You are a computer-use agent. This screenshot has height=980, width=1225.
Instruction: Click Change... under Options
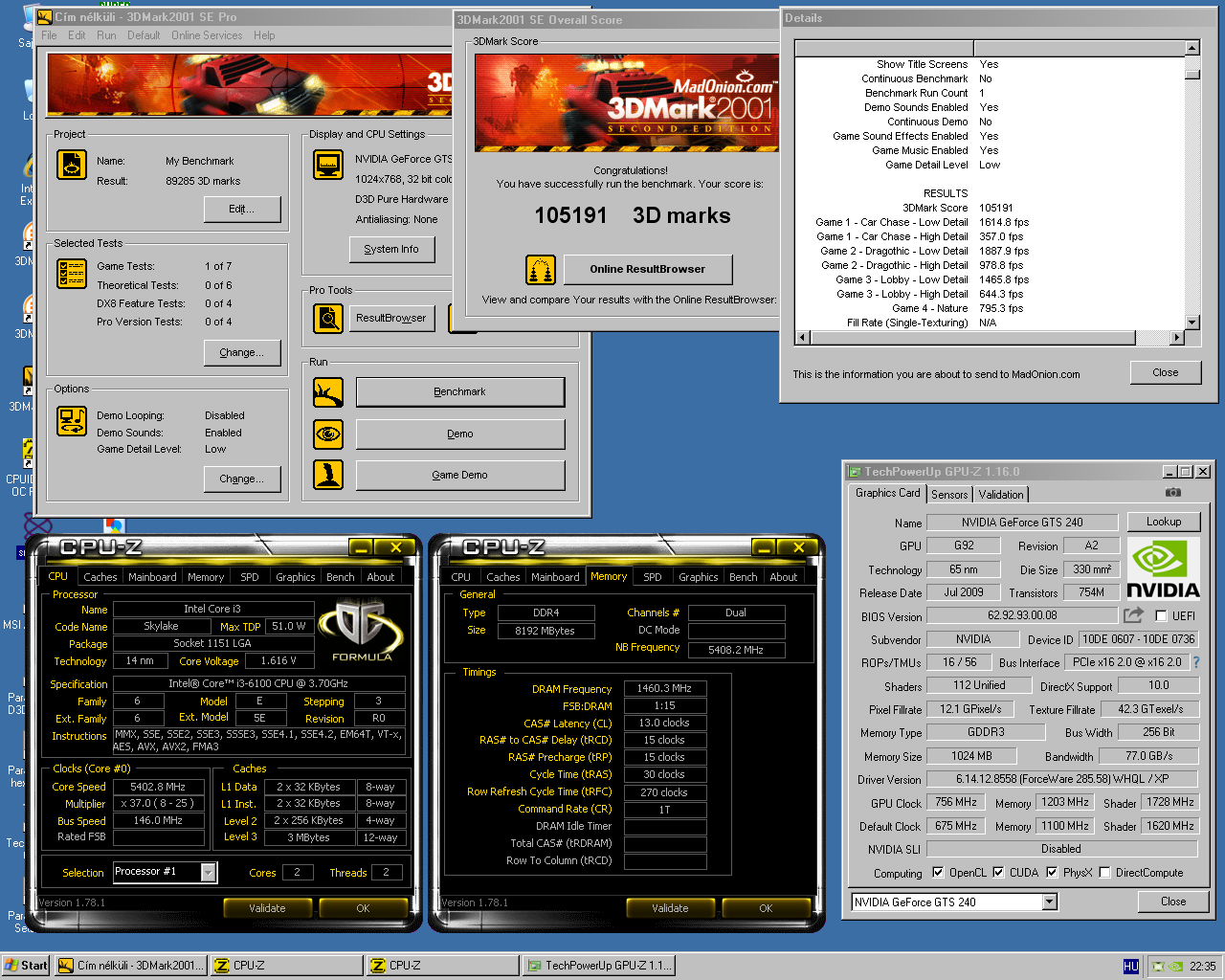pos(241,479)
